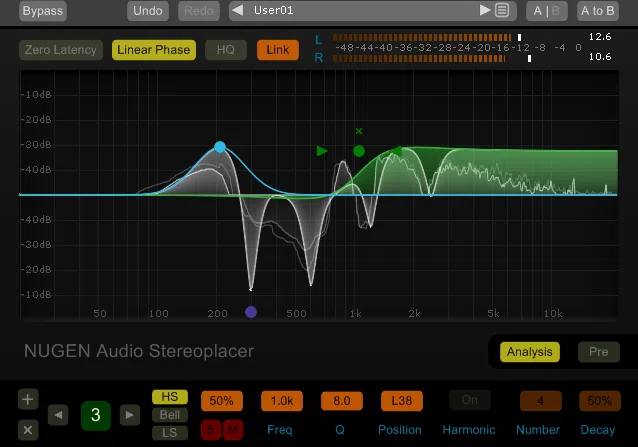Click the L38 position value
The height and width of the screenshot is (447, 638).
click(x=402, y=401)
